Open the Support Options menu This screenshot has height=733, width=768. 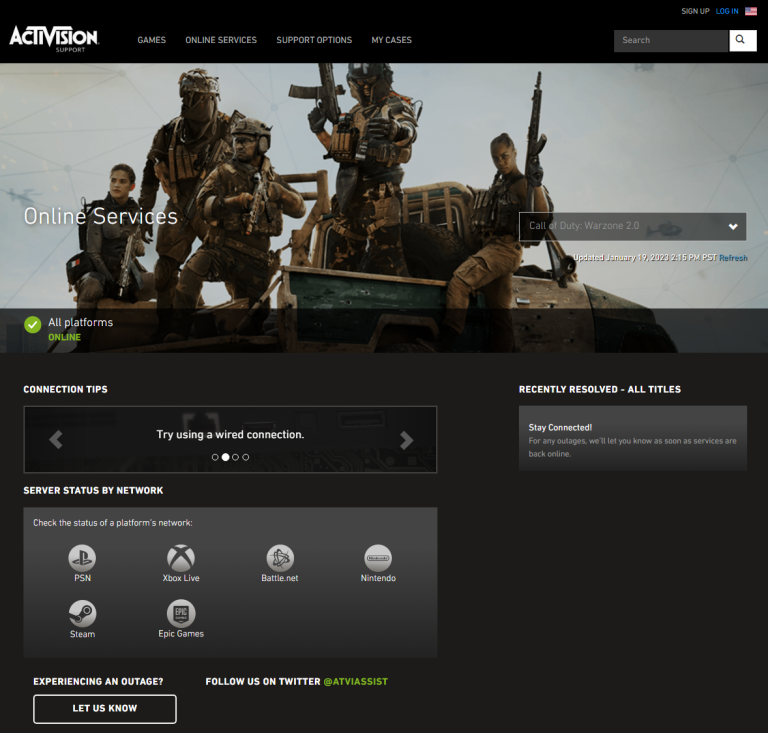314,40
